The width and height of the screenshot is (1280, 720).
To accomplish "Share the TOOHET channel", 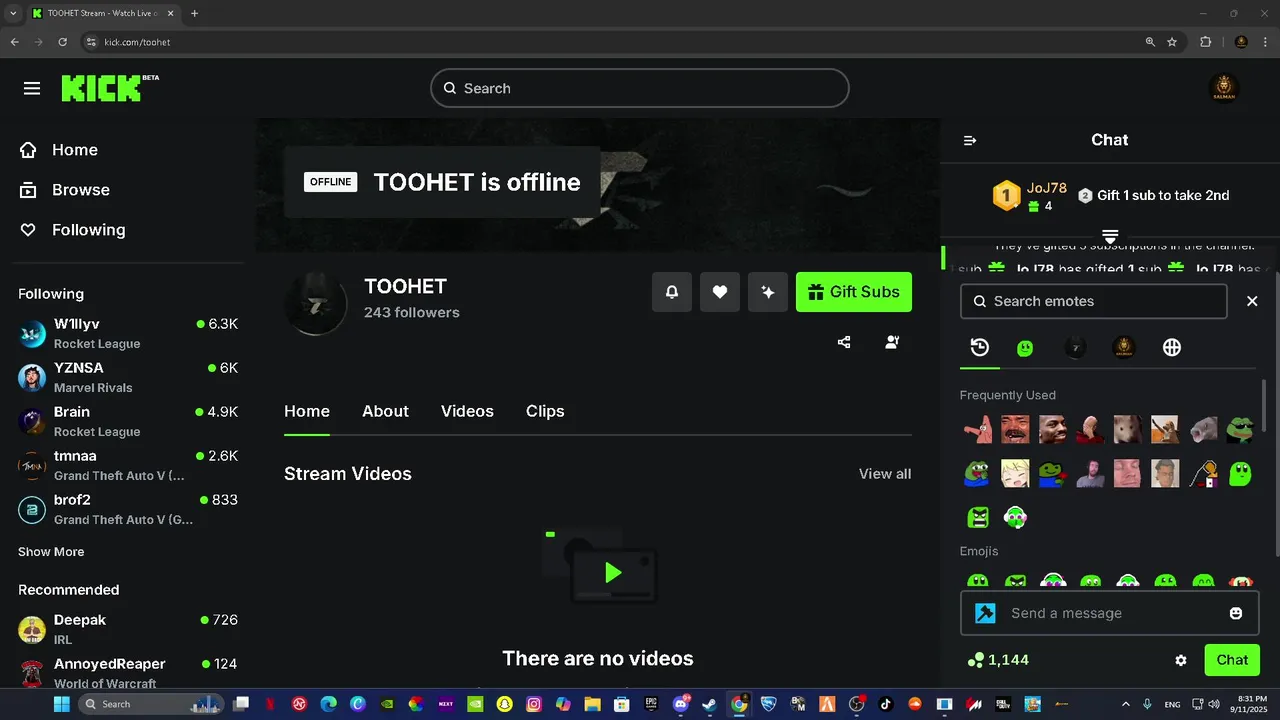I will [x=844, y=342].
